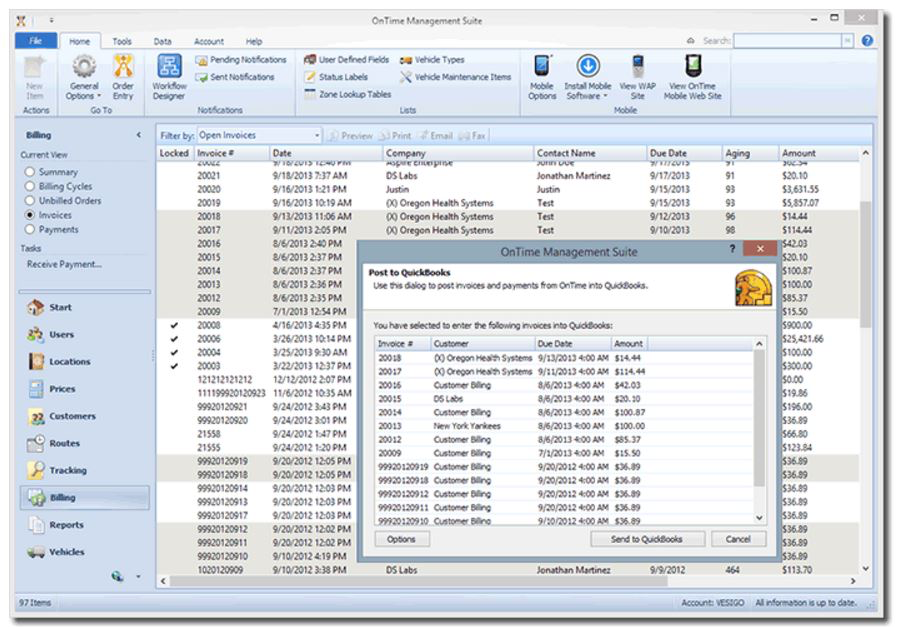This screenshot has width=902, height=627.
Task: Toggle locked checkmark for invoice 20006
Action: pyautogui.click(x=174, y=339)
